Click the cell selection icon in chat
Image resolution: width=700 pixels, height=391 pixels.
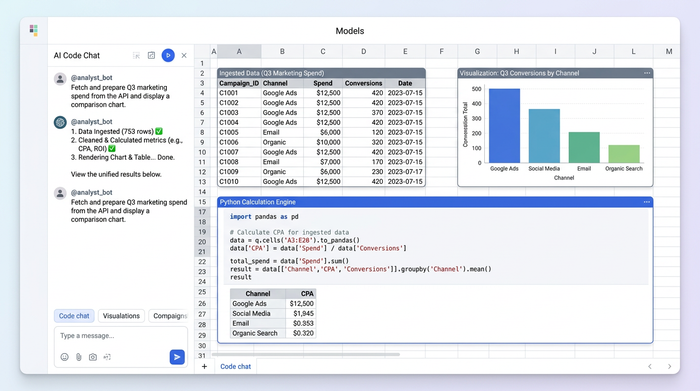pyautogui.click(x=107, y=357)
